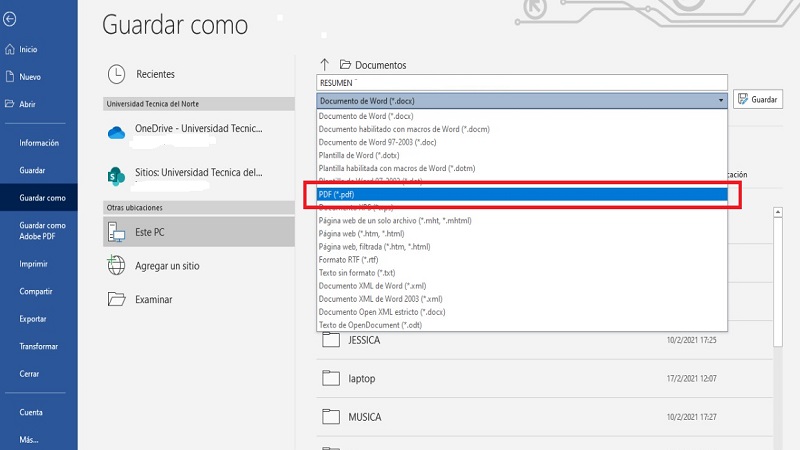The image size is (800, 450).
Task: Select Documento XML de Word (*.xml)
Action: (521, 286)
